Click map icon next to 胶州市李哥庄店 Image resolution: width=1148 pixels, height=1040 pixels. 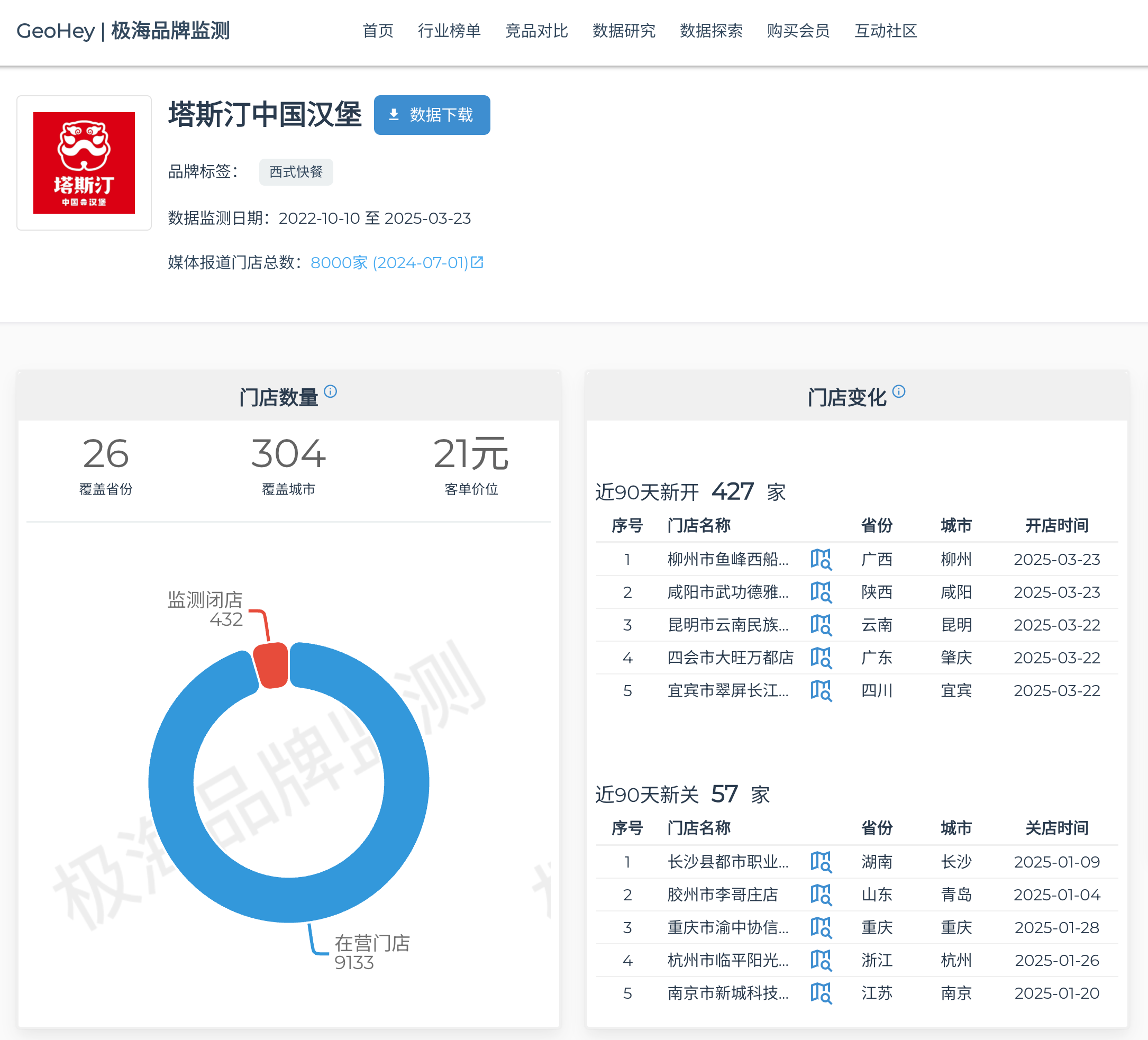[x=821, y=895]
